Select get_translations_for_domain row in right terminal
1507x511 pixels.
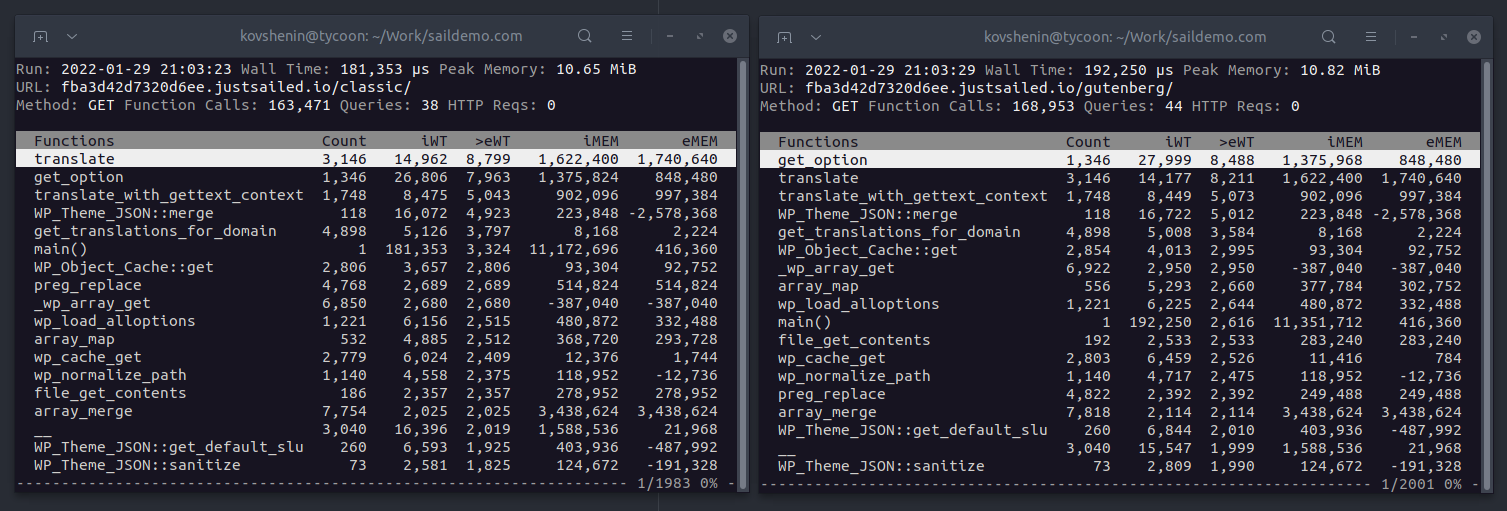tap(1120, 232)
